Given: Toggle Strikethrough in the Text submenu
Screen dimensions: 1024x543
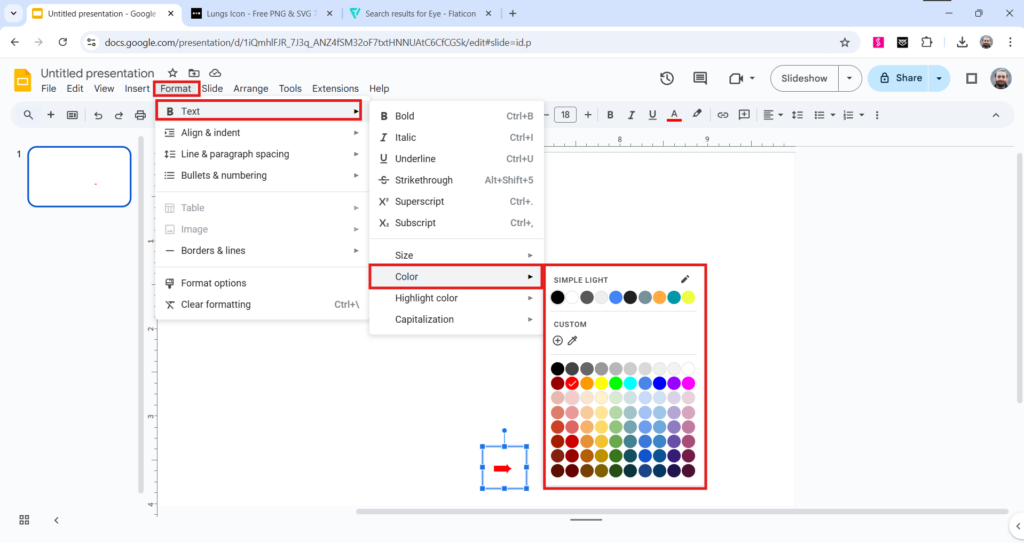Looking at the screenshot, I should [424, 180].
